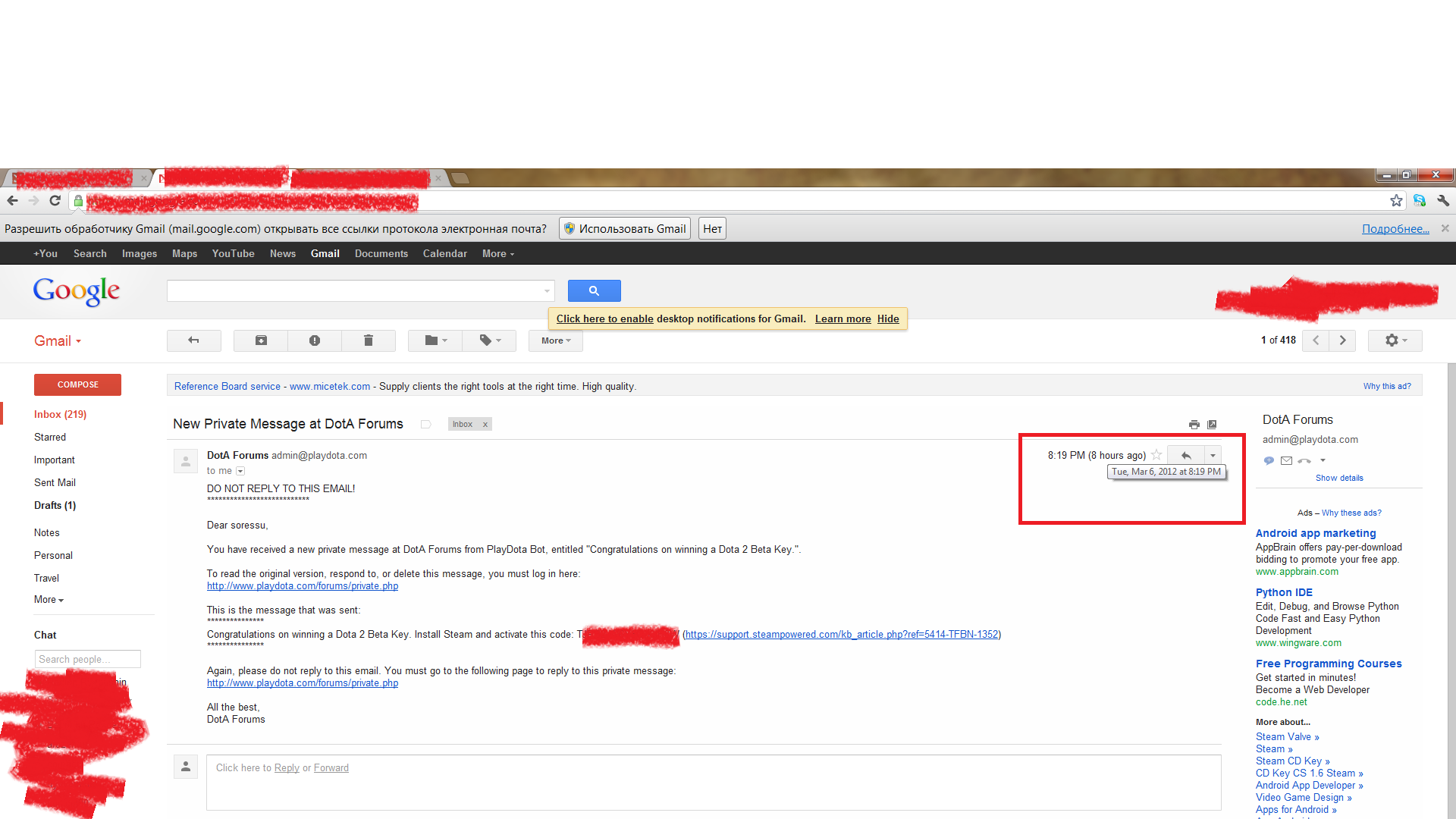Report spam with the exclamation icon

click(315, 340)
